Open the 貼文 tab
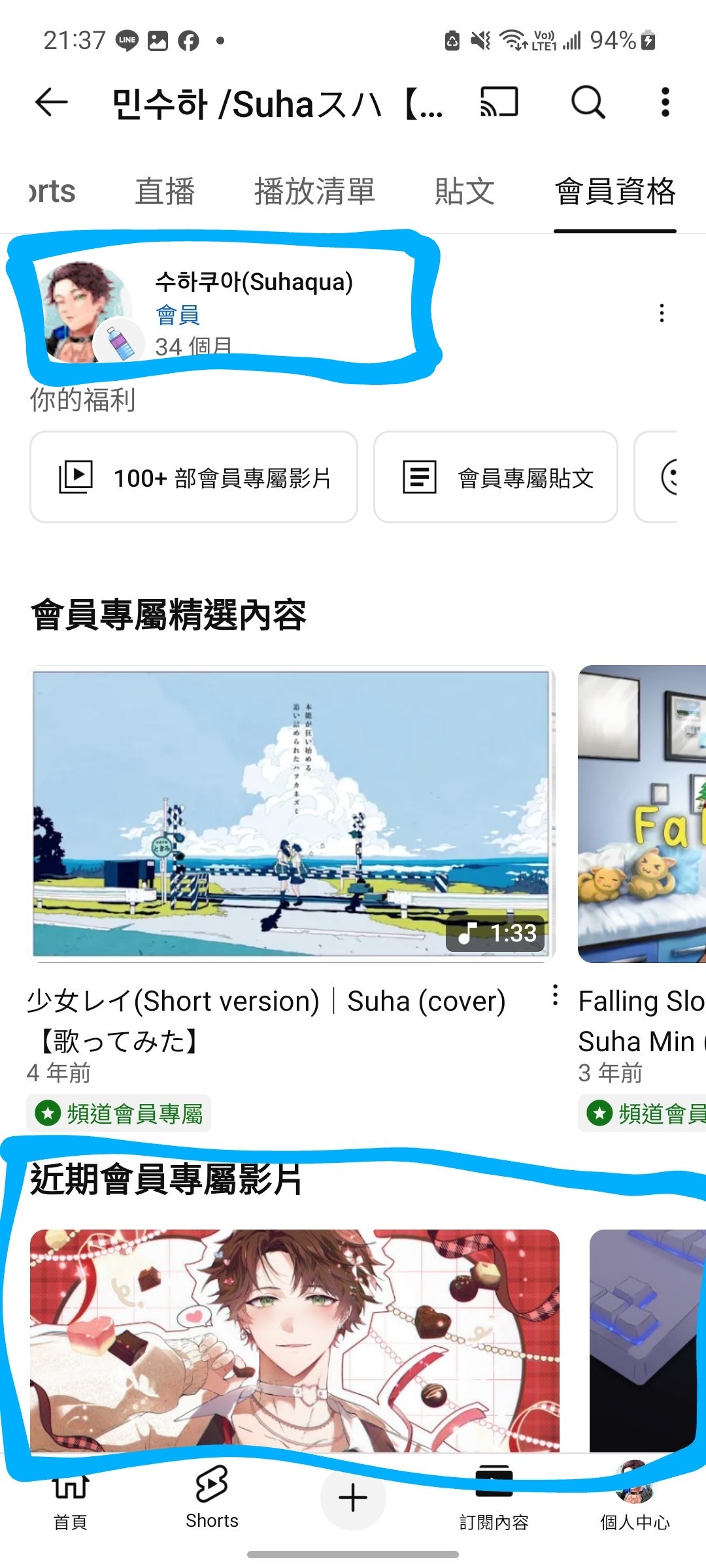The width and height of the screenshot is (706, 1568). click(x=465, y=191)
